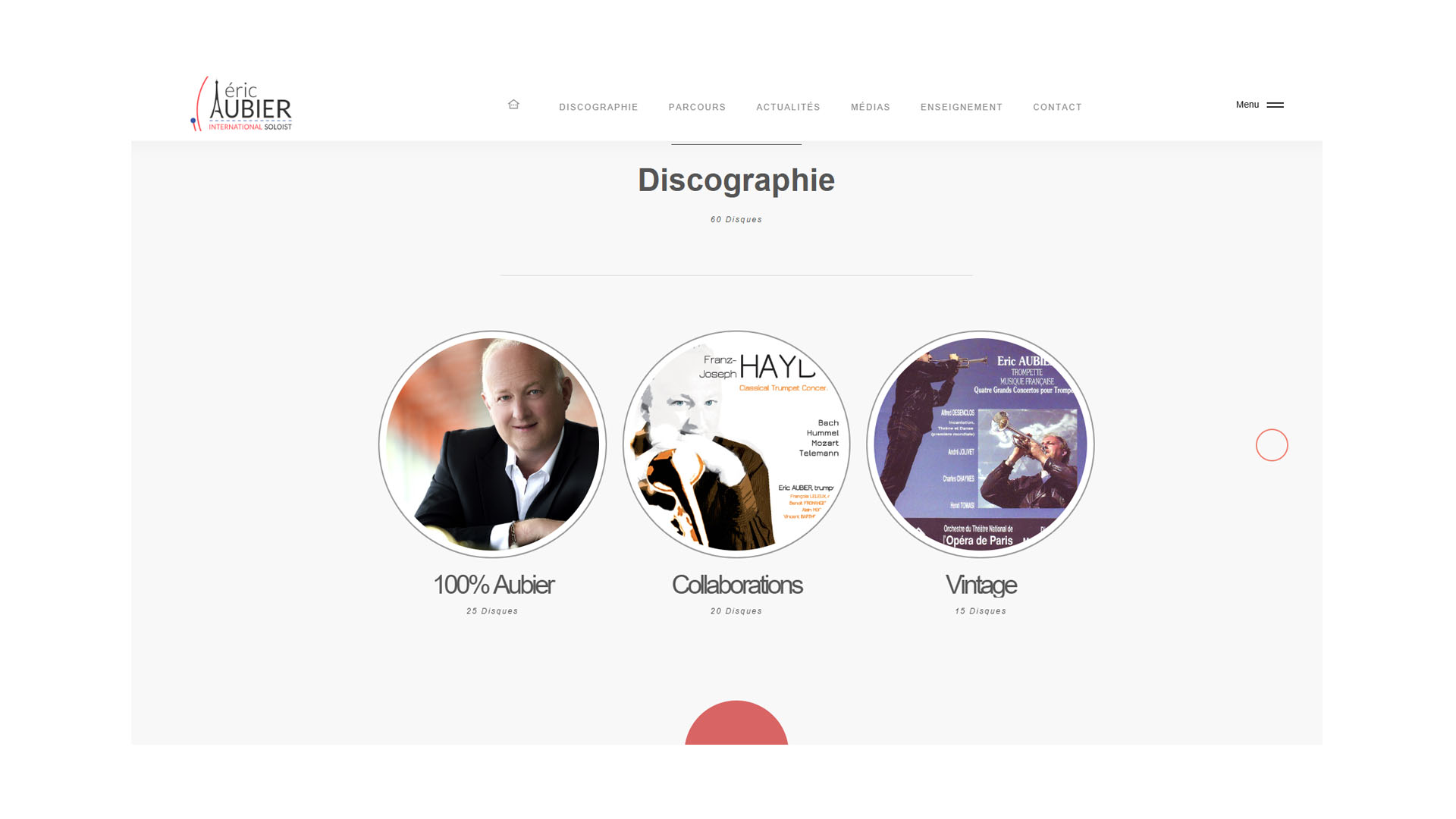Click the red outlined circle arrow

pyautogui.click(x=1272, y=445)
